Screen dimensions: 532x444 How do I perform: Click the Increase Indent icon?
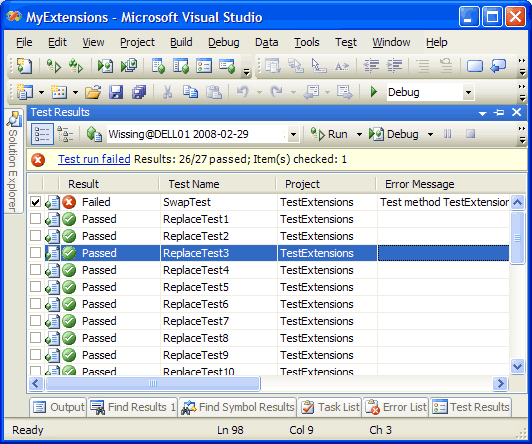pyautogui.click(x=394, y=65)
